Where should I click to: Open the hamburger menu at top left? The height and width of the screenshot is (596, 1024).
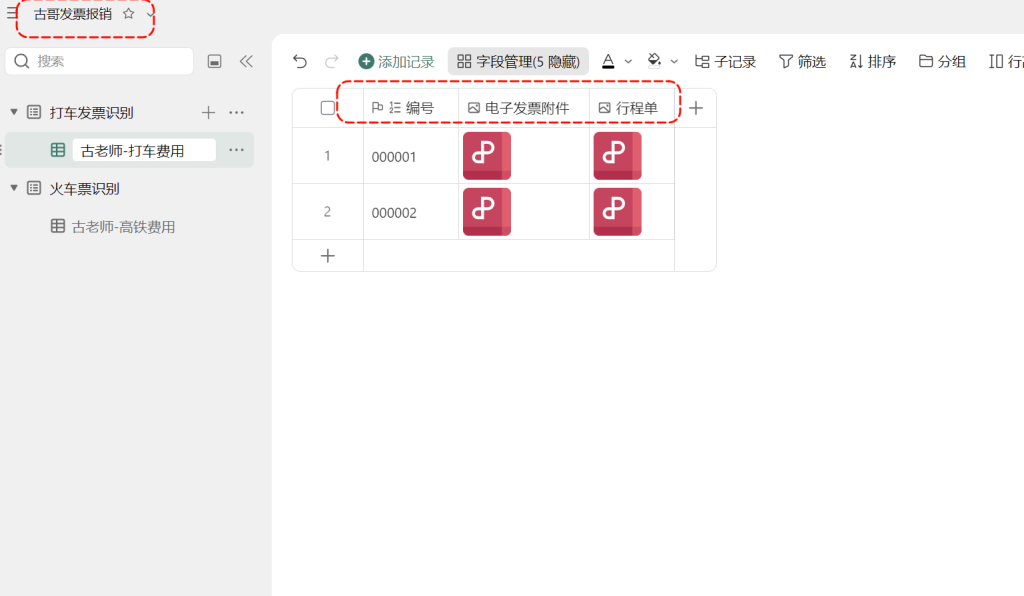click(x=11, y=12)
